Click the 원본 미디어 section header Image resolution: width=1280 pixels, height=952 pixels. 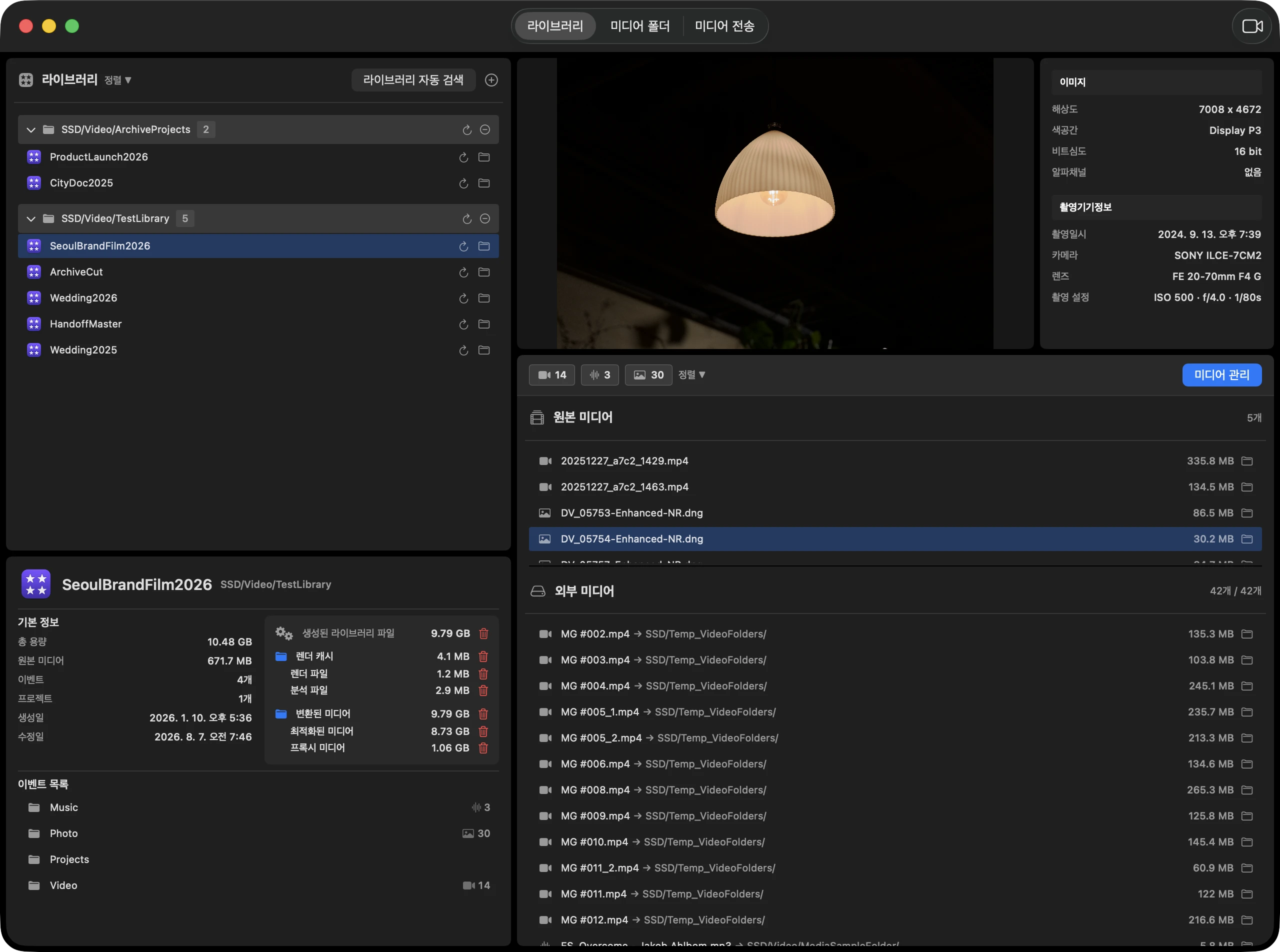[x=895, y=418]
